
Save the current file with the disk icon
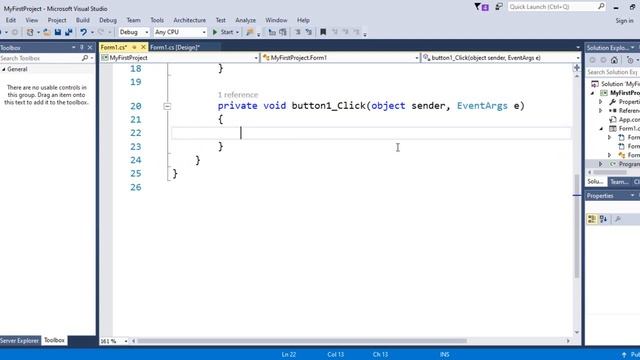point(58,32)
